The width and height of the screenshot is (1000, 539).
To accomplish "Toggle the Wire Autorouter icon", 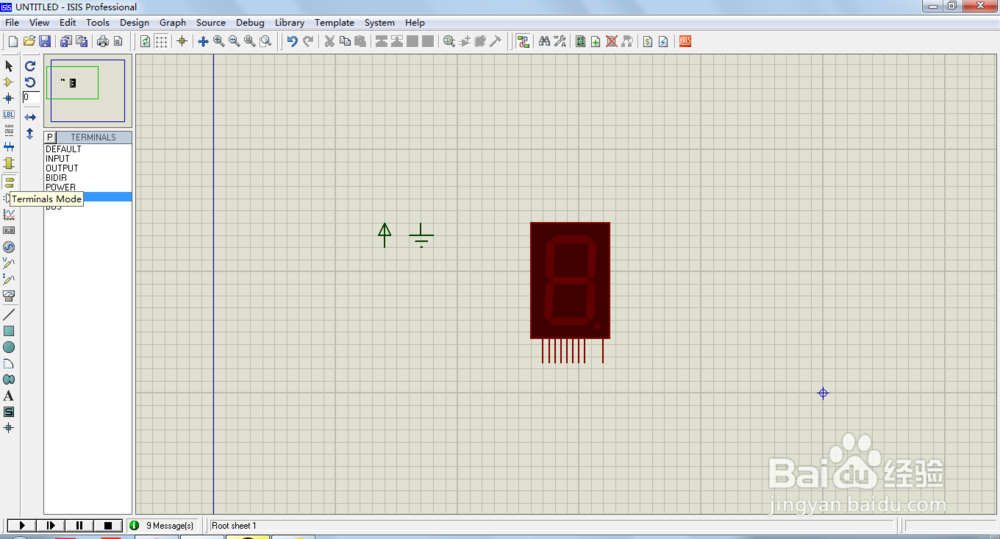I will pyautogui.click(x=523, y=41).
